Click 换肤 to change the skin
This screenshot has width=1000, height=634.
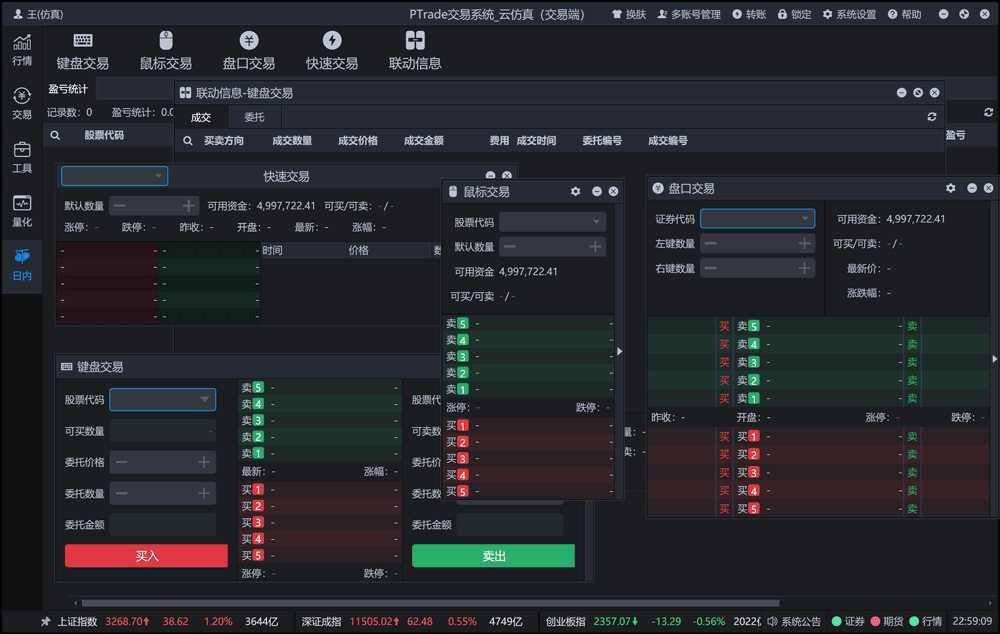point(629,14)
